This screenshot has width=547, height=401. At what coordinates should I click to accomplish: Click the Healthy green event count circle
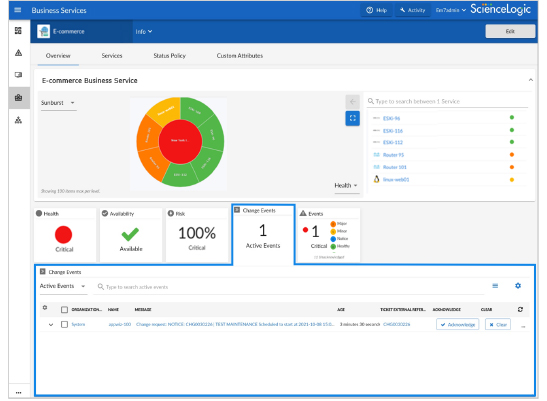tap(333, 246)
